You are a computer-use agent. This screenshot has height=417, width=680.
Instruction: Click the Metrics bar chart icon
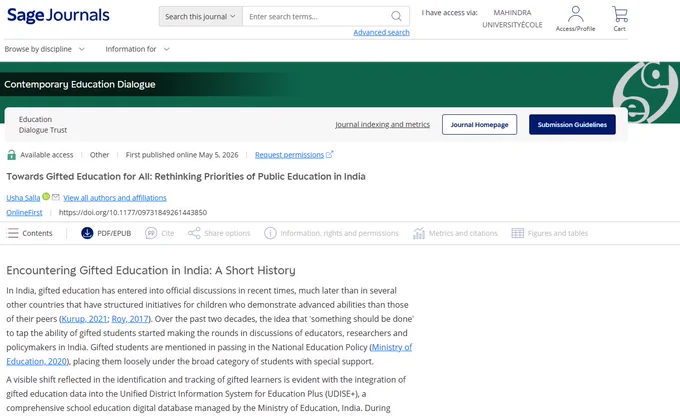(x=418, y=233)
